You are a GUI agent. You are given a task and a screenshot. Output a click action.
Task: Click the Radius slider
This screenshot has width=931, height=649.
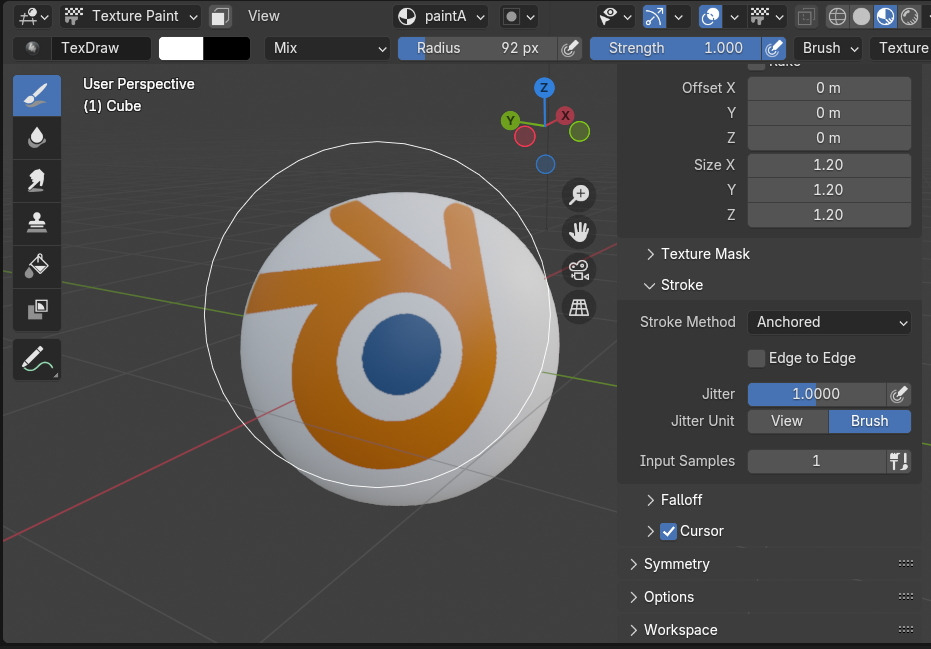click(x=477, y=48)
